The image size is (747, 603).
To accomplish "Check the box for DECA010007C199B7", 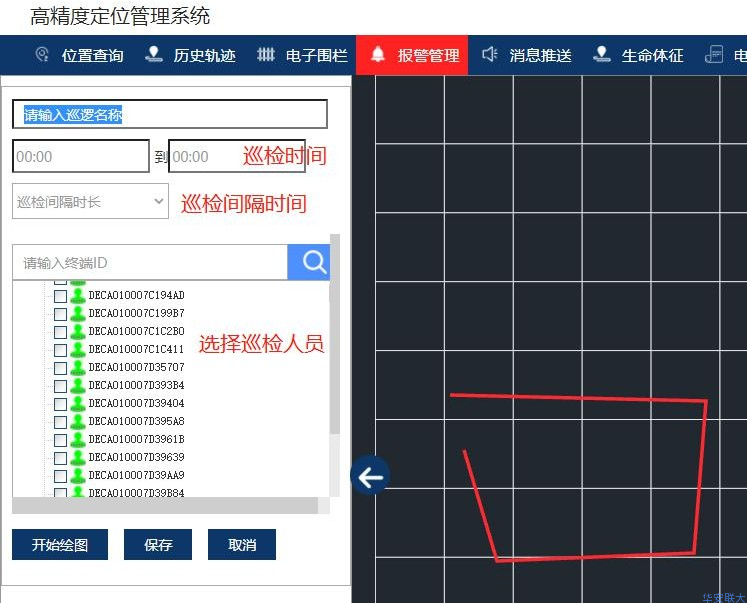I will pyautogui.click(x=61, y=314).
